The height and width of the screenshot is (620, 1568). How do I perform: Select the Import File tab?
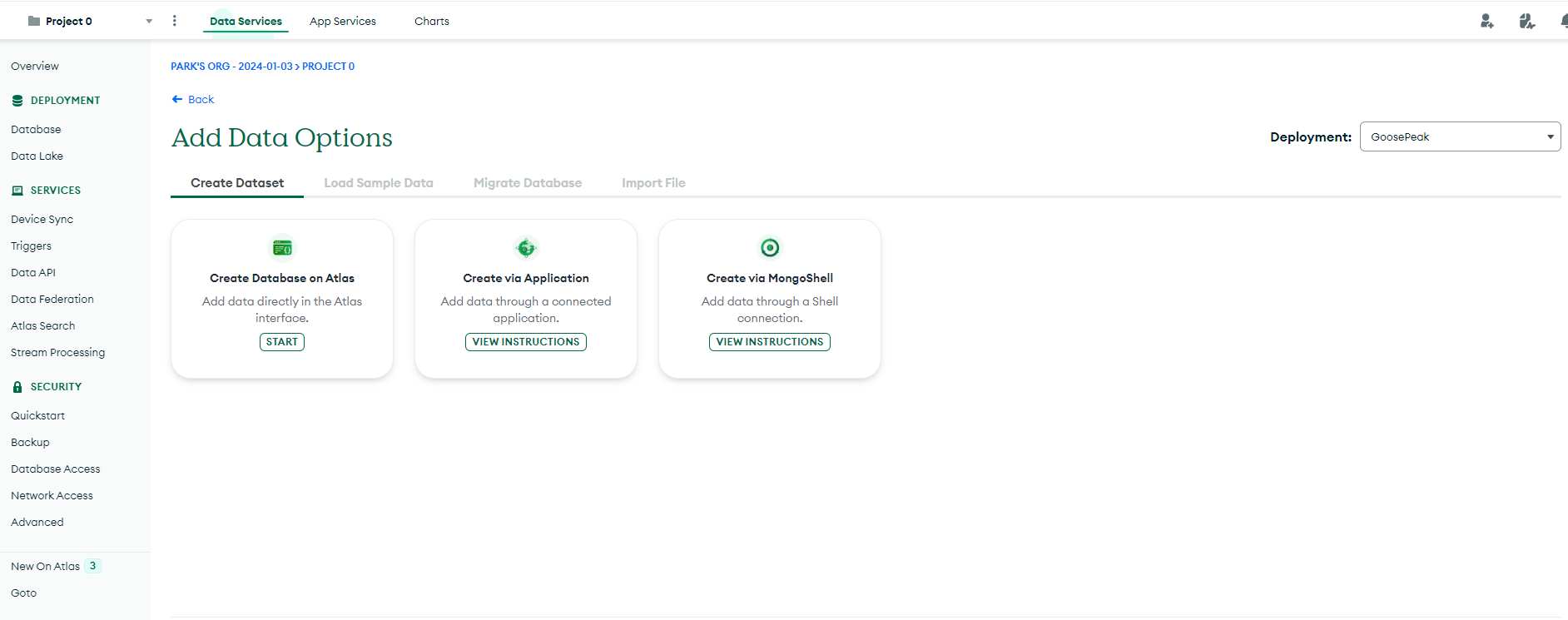click(653, 183)
